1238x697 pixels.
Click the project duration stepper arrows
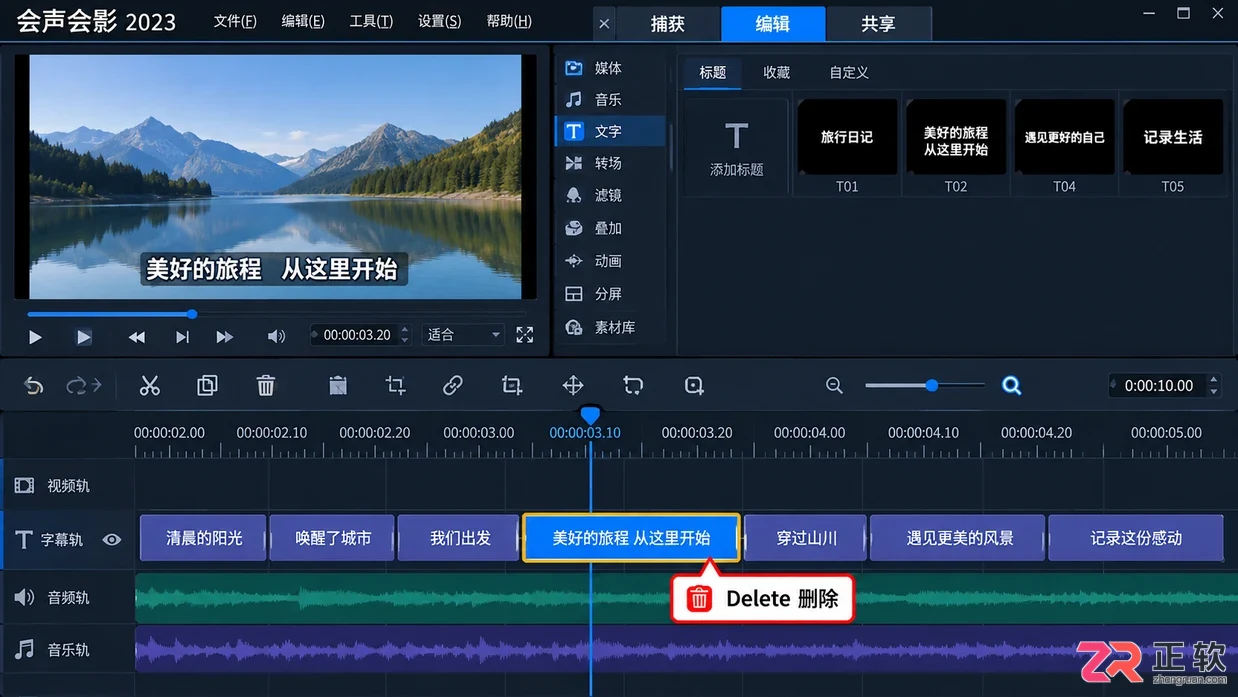coord(1213,385)
